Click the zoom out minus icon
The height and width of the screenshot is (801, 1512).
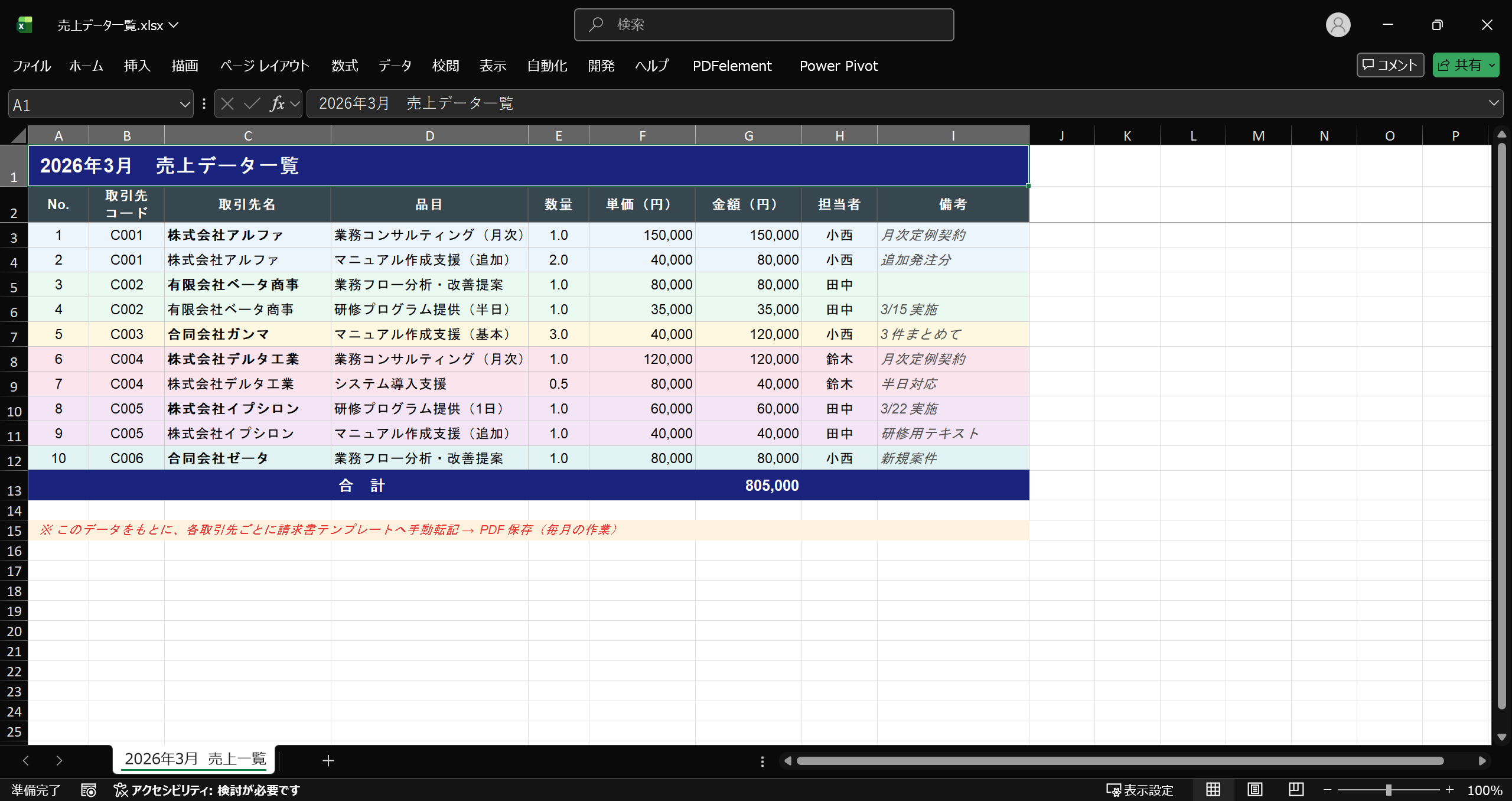(x=1327, y=790)
